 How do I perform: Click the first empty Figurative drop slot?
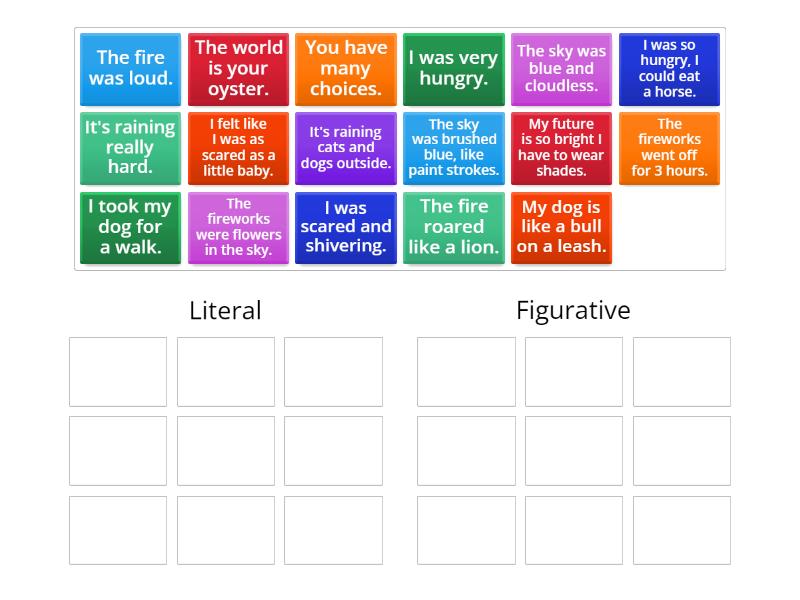point(466,372)
